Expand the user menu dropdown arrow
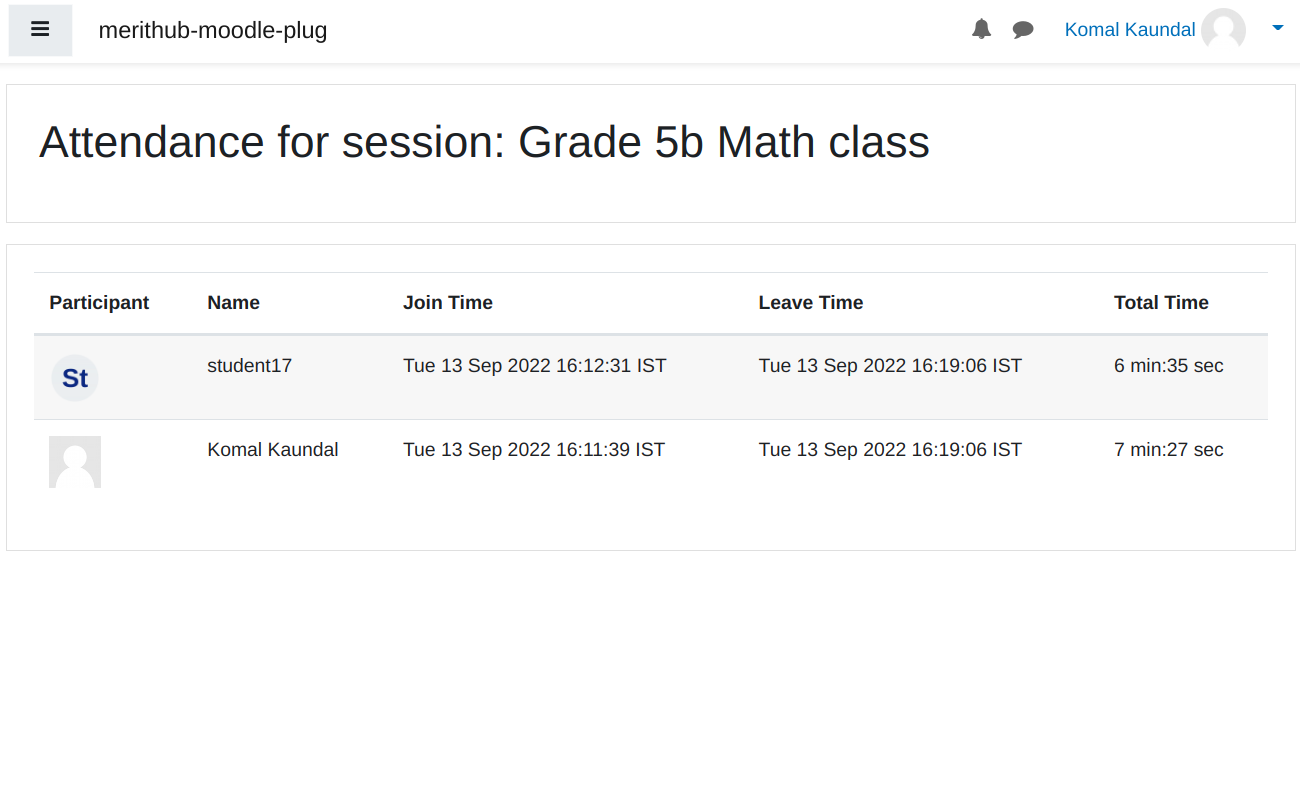The height and width of the screenshot is (804, 1300). 1277,29
